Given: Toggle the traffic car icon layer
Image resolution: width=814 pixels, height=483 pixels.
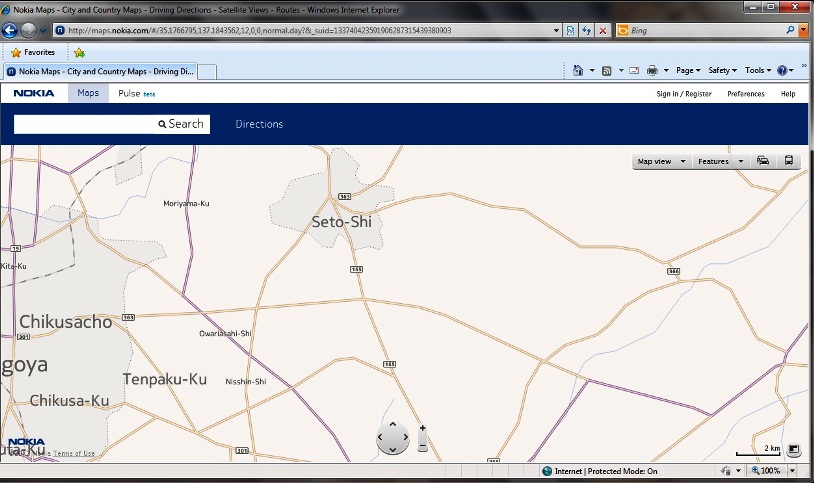Looking at the screenshot, I should (x=763, y=161).
